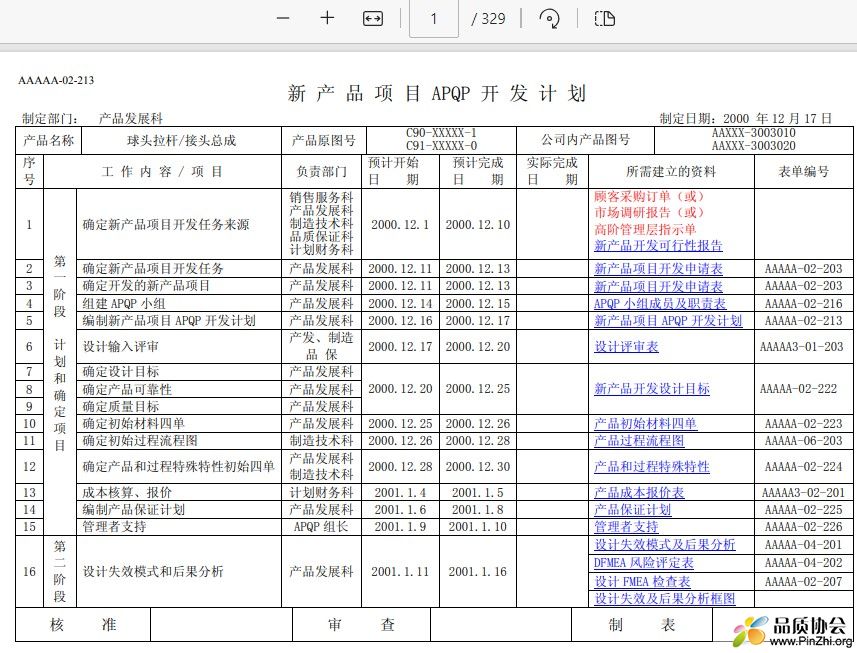This screenshot has width=857, height=653.
Task: Zoom in with the plus icon
Action: click(x=327, y=18)
